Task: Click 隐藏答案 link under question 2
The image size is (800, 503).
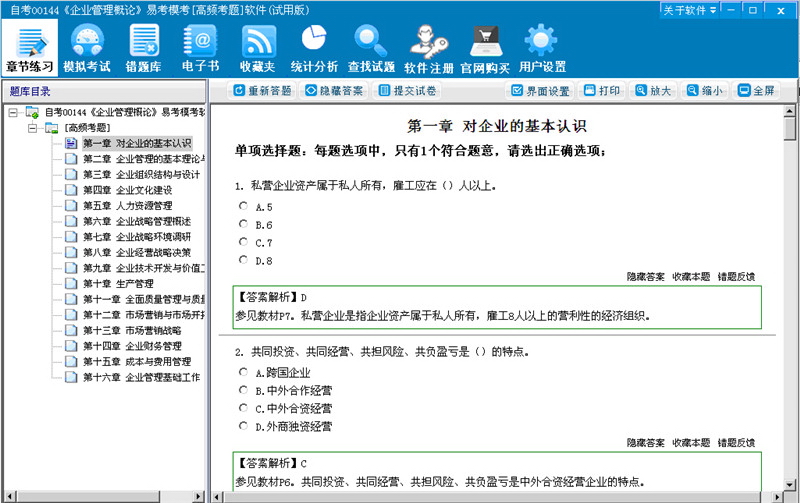Action: [645, 443]
